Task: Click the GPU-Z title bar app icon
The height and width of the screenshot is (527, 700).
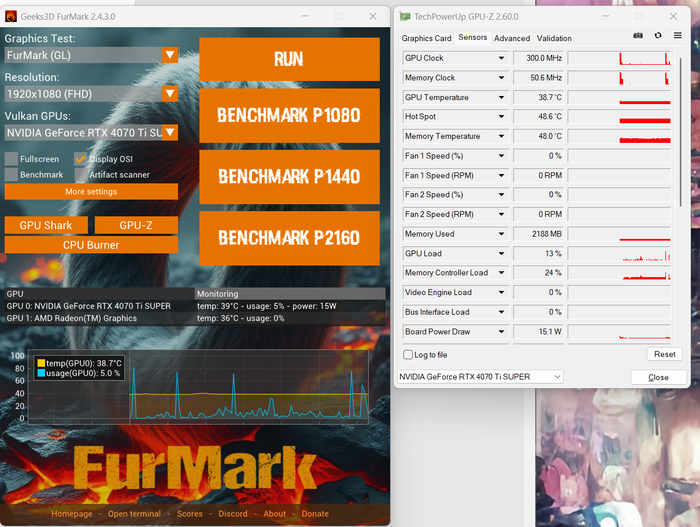Action: 405,17
